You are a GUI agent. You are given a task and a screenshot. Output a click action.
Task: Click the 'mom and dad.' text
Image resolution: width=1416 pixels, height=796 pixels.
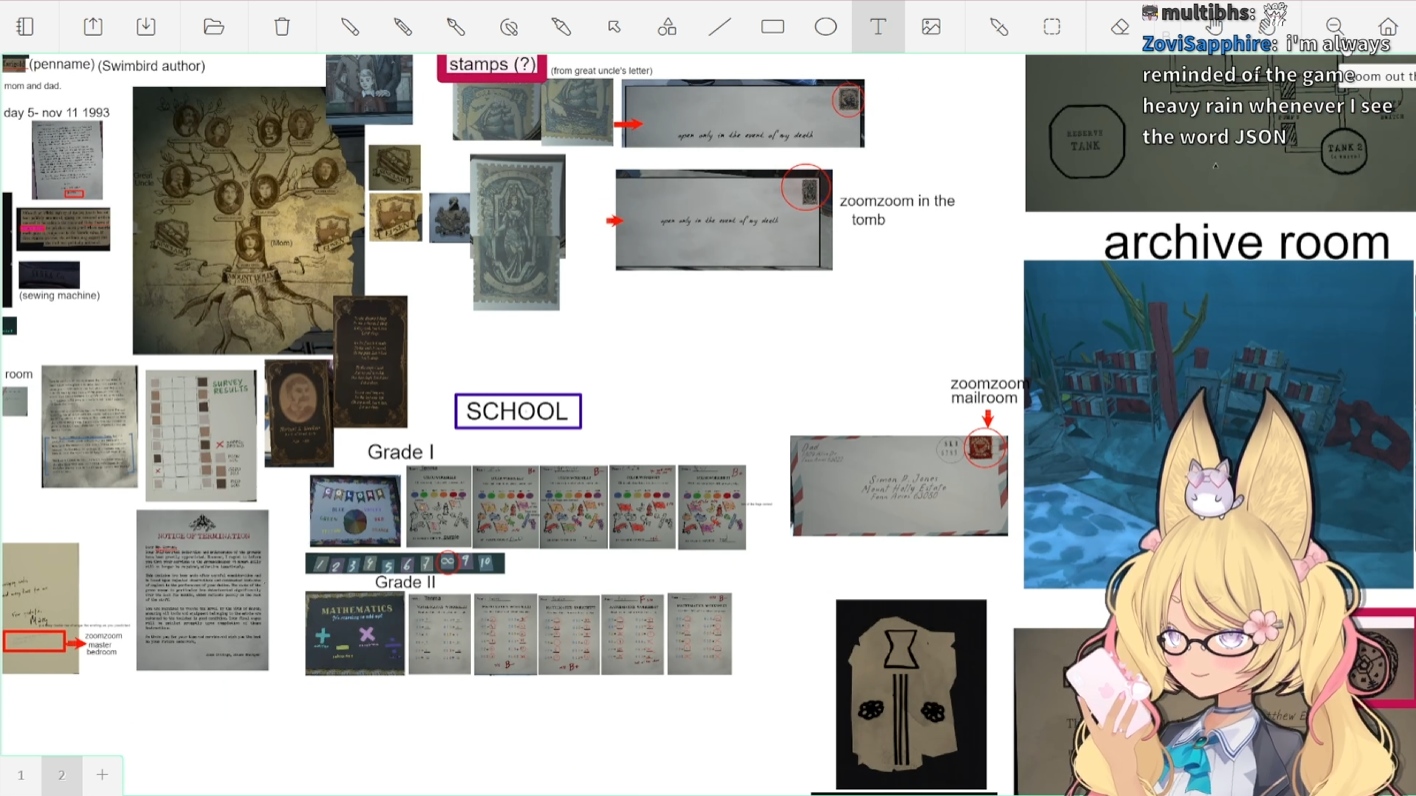32,87
